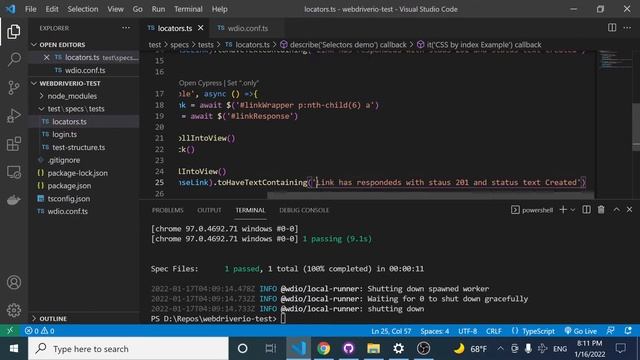Open the Accounts menu
The image size is (640, 360).
pos(13,282)
